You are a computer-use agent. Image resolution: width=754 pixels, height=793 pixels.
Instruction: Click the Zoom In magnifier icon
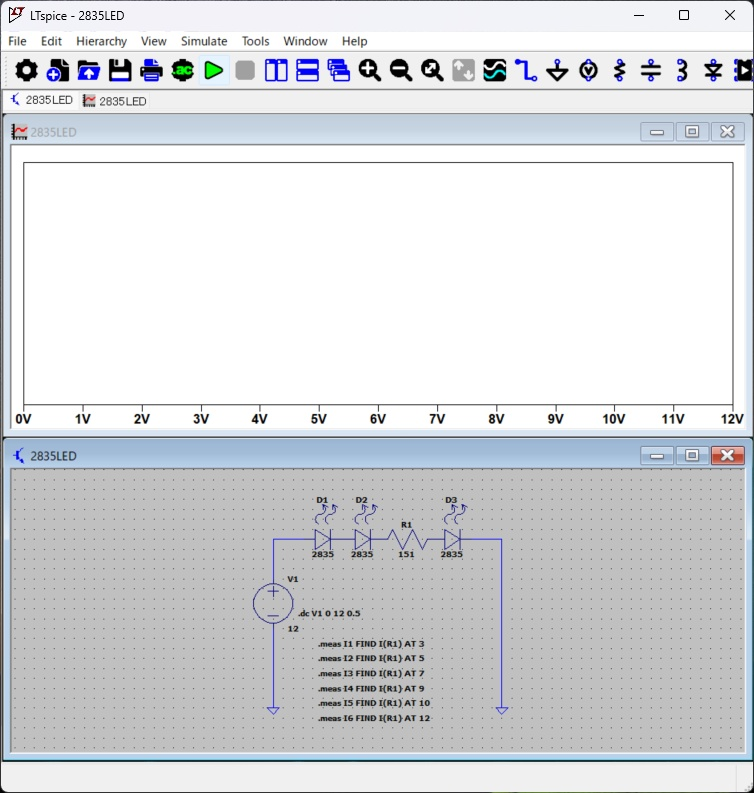pyautogui.click(x=370, y=70)
